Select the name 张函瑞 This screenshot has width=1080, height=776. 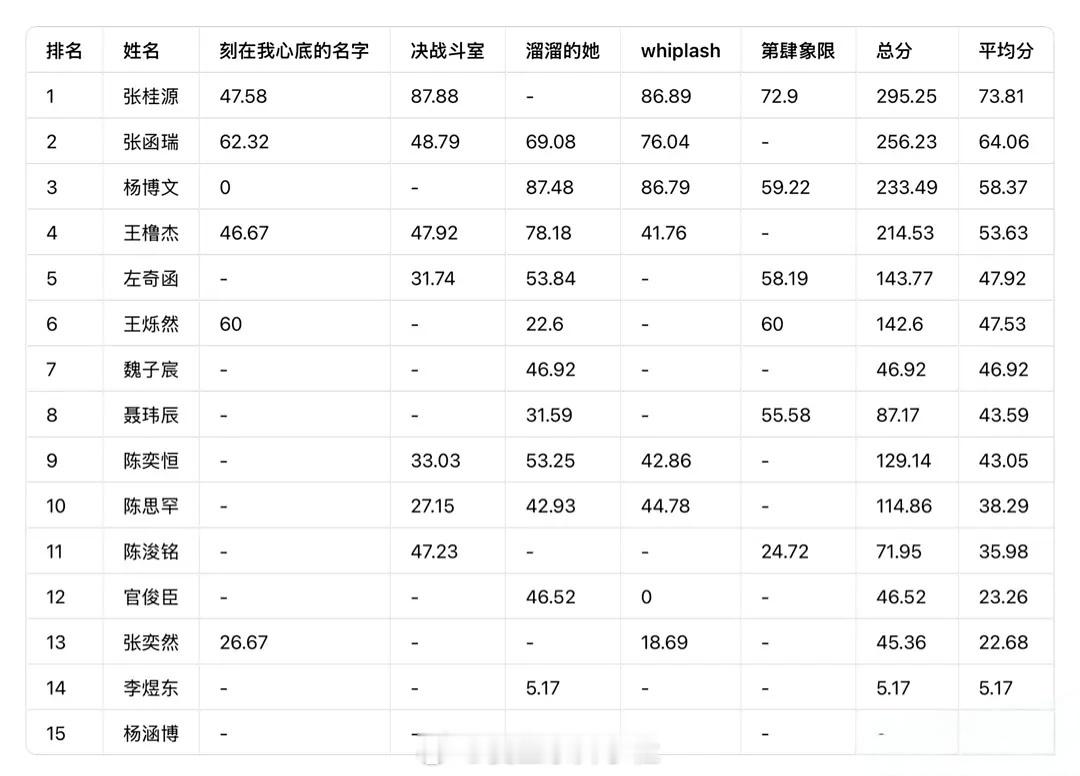tap(151, 142)
